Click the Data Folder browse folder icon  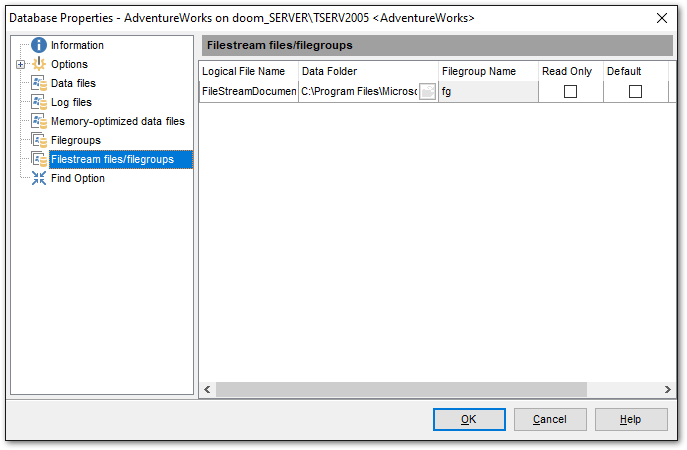pyautogui.click(x=427, y=91)
